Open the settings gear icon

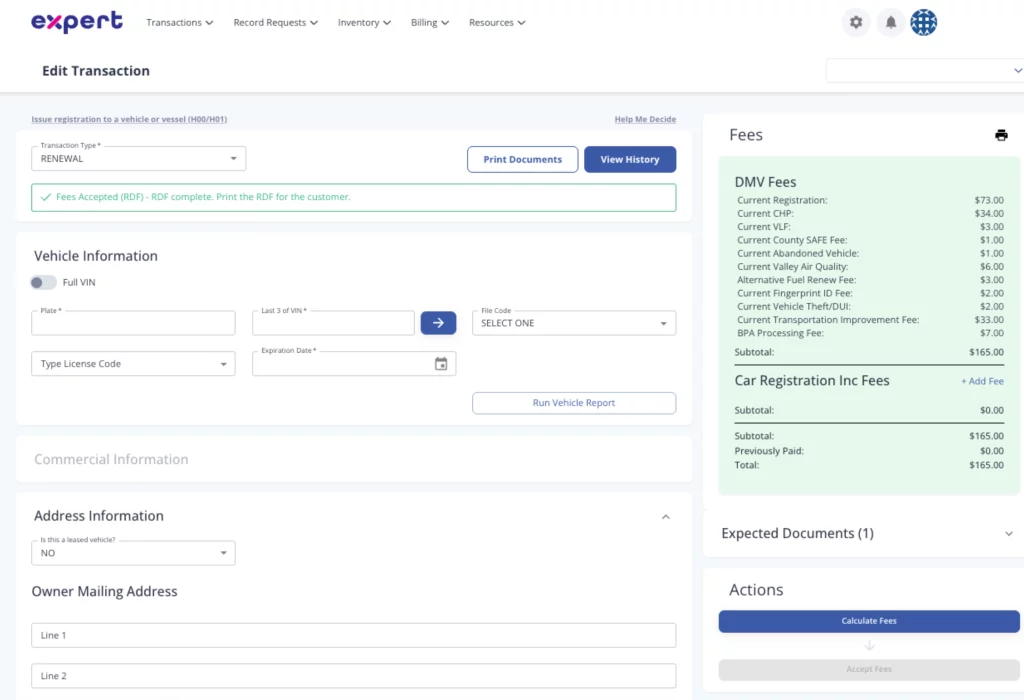click(x=856, y=22)
